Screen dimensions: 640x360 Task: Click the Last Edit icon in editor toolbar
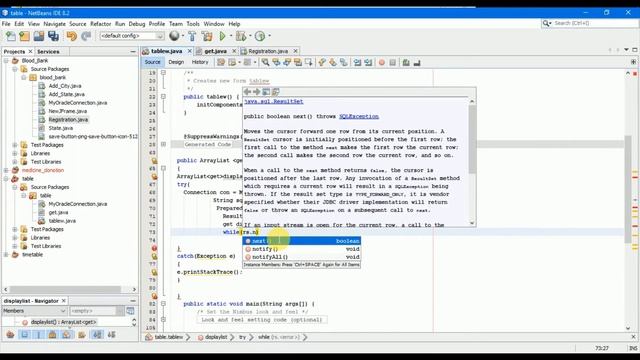(221, 62)
